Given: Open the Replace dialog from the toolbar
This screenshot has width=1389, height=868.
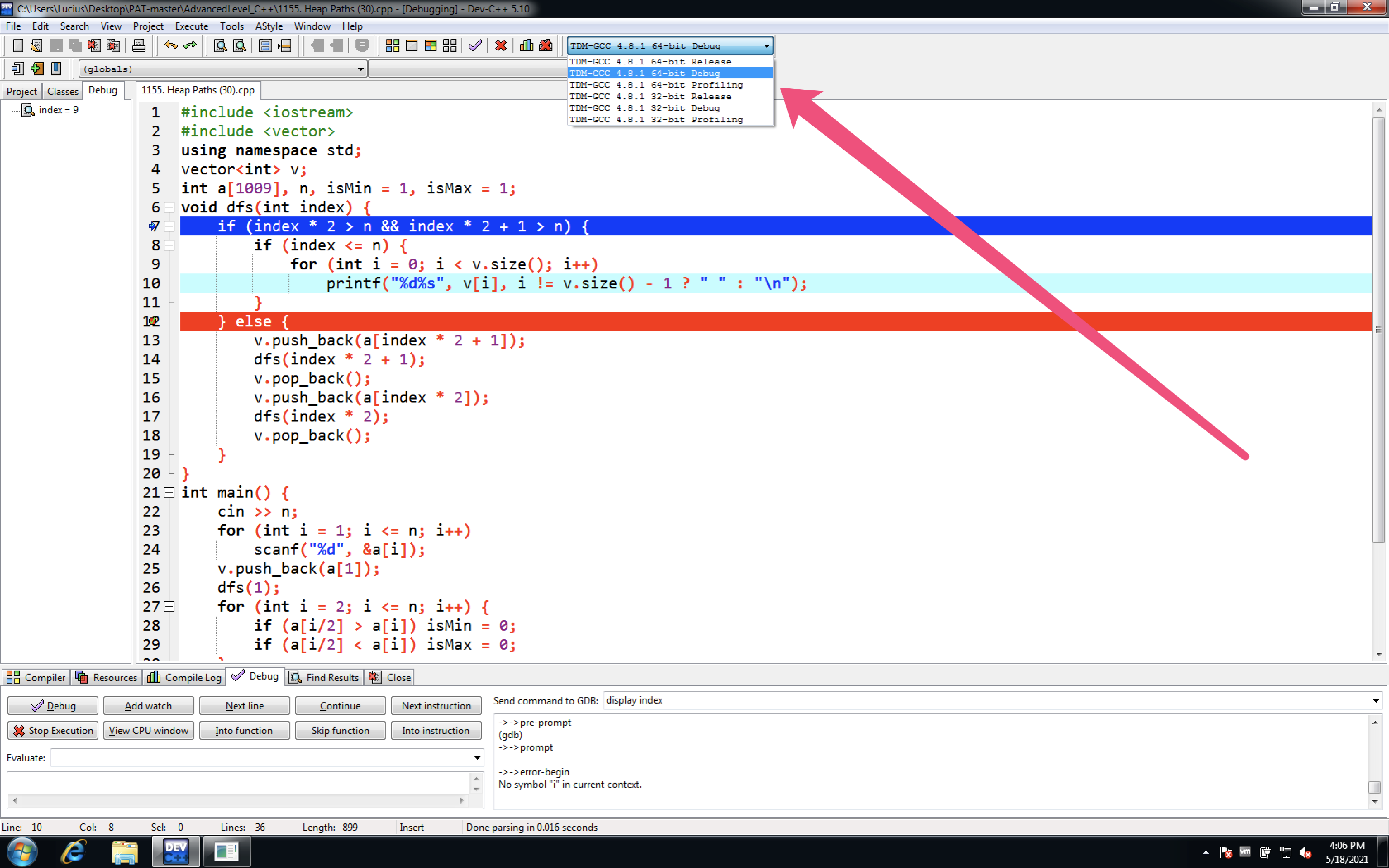Looking at the screenshot, I should pos(240,45).
